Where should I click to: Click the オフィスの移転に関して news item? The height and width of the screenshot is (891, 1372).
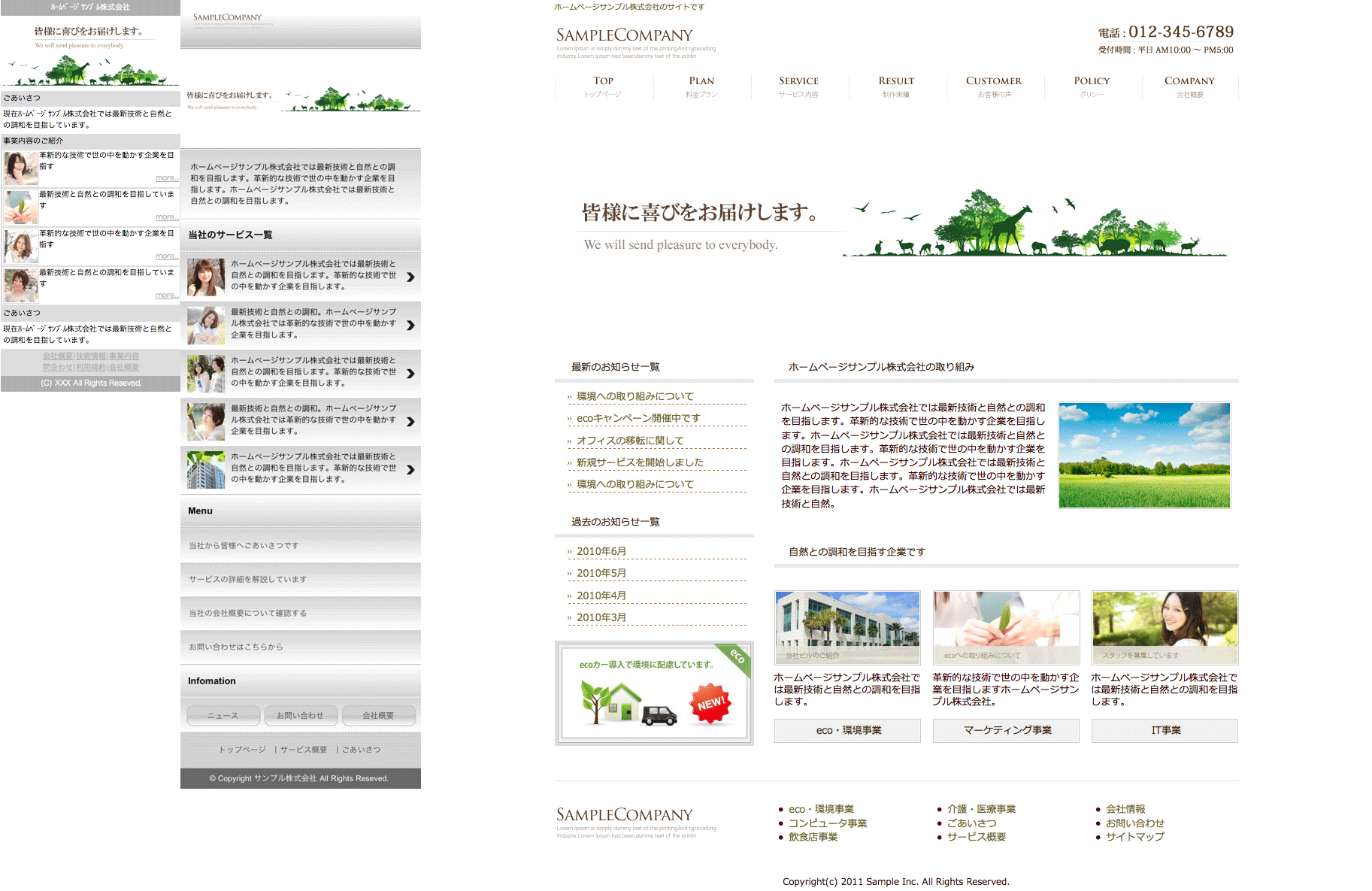pos(630,441)
